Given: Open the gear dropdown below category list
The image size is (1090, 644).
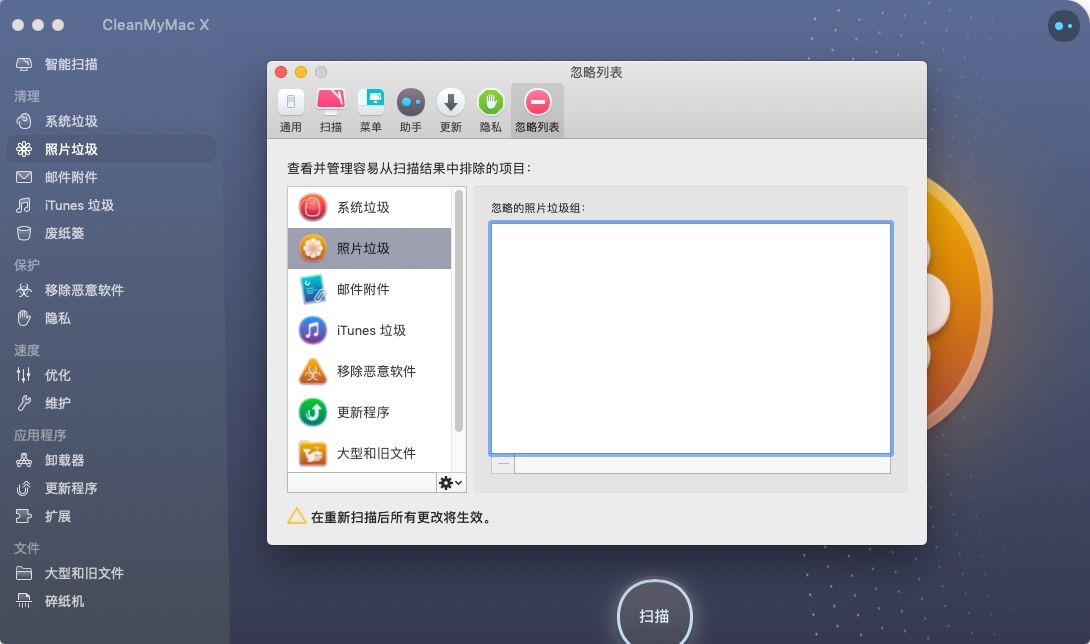Looking at the screenshot, I should pos(450,483).
